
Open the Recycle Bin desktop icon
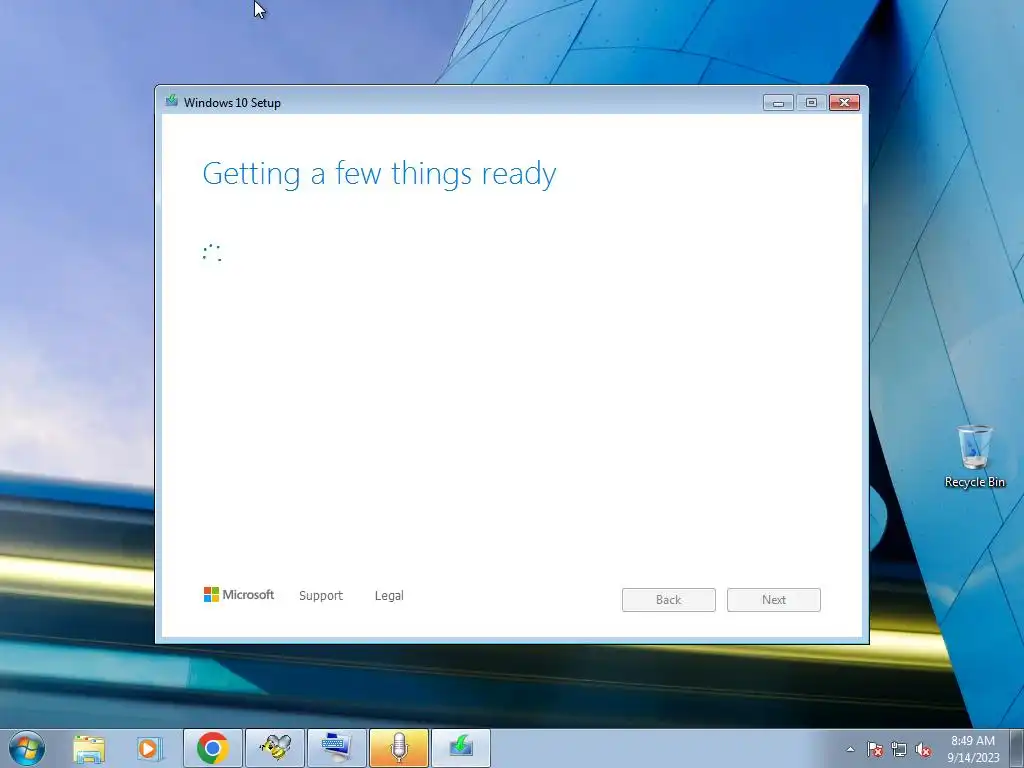[x=974, y=456]
